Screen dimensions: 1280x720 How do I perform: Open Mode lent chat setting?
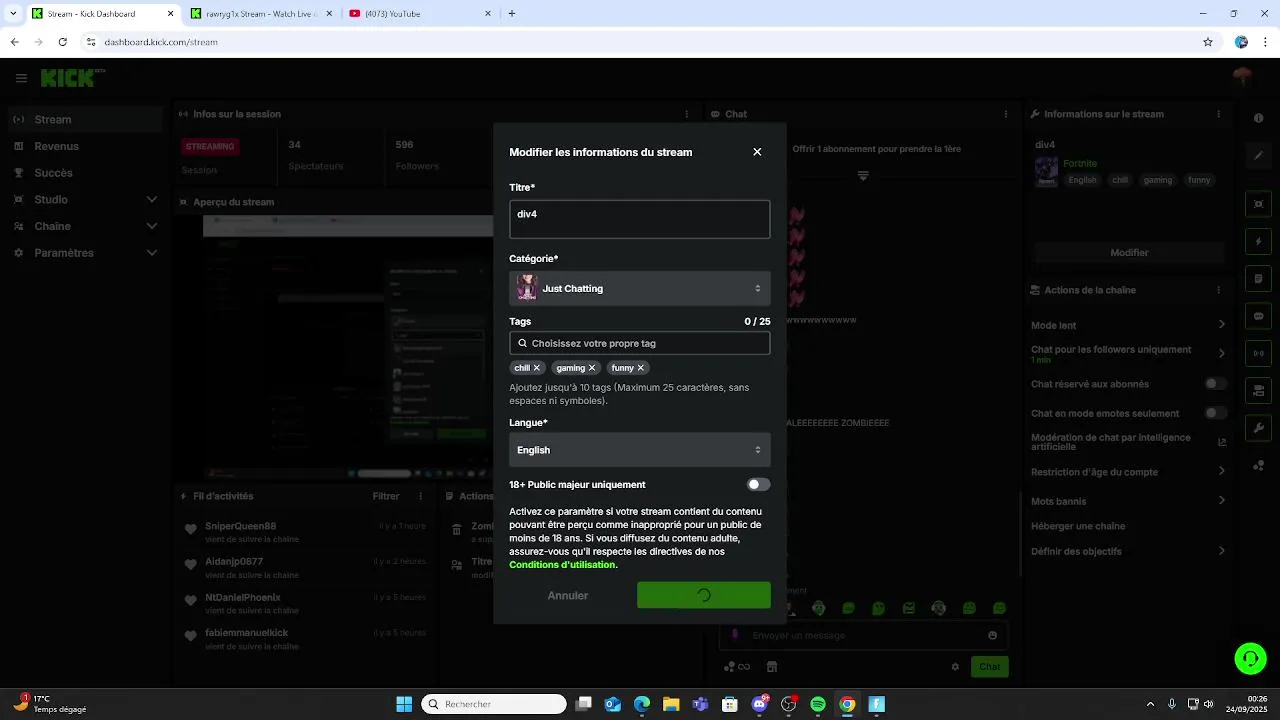(x=1129, y=325)
